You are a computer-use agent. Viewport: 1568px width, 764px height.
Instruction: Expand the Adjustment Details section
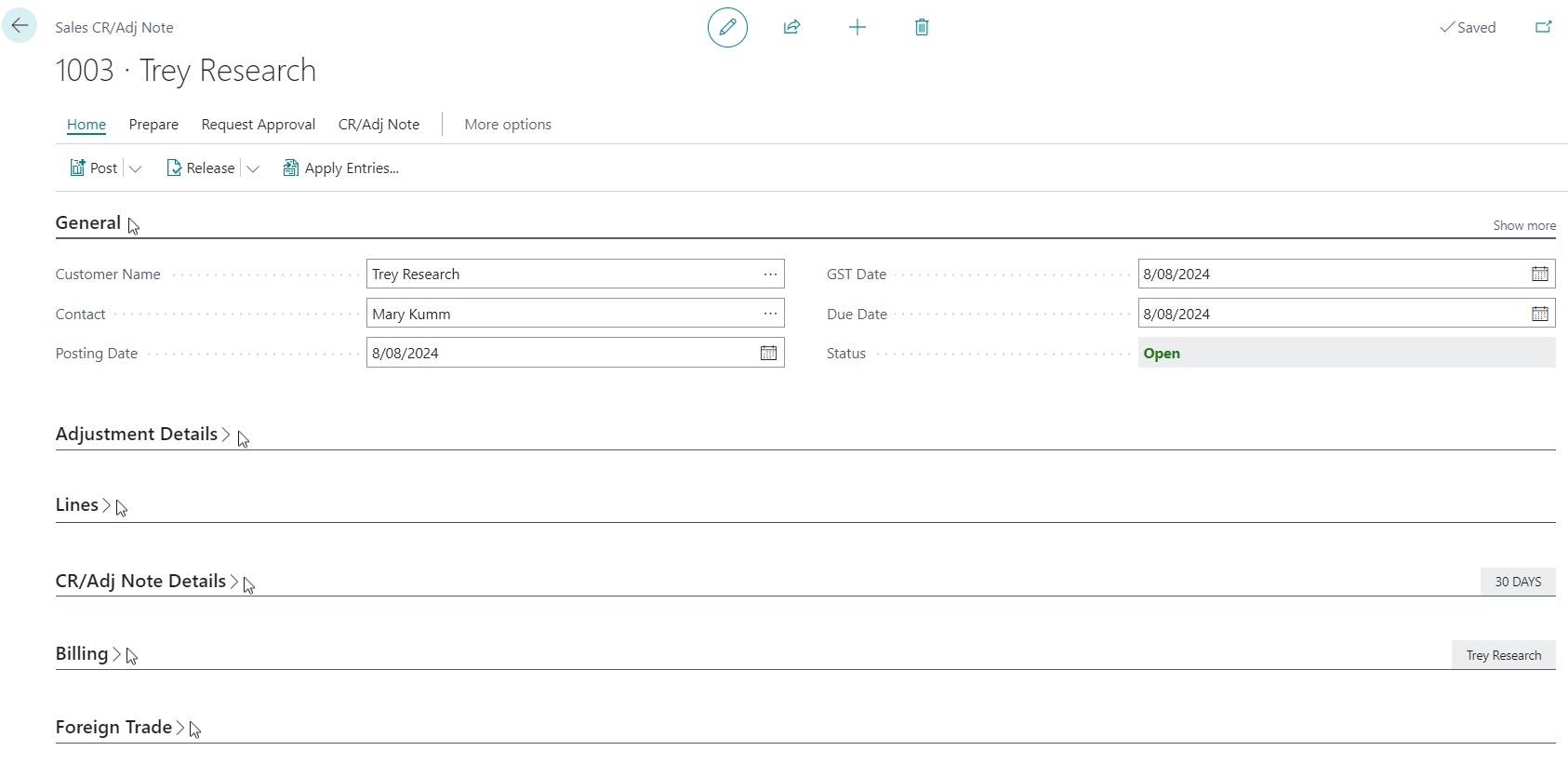pyautogui.click(x=143, y=434)
